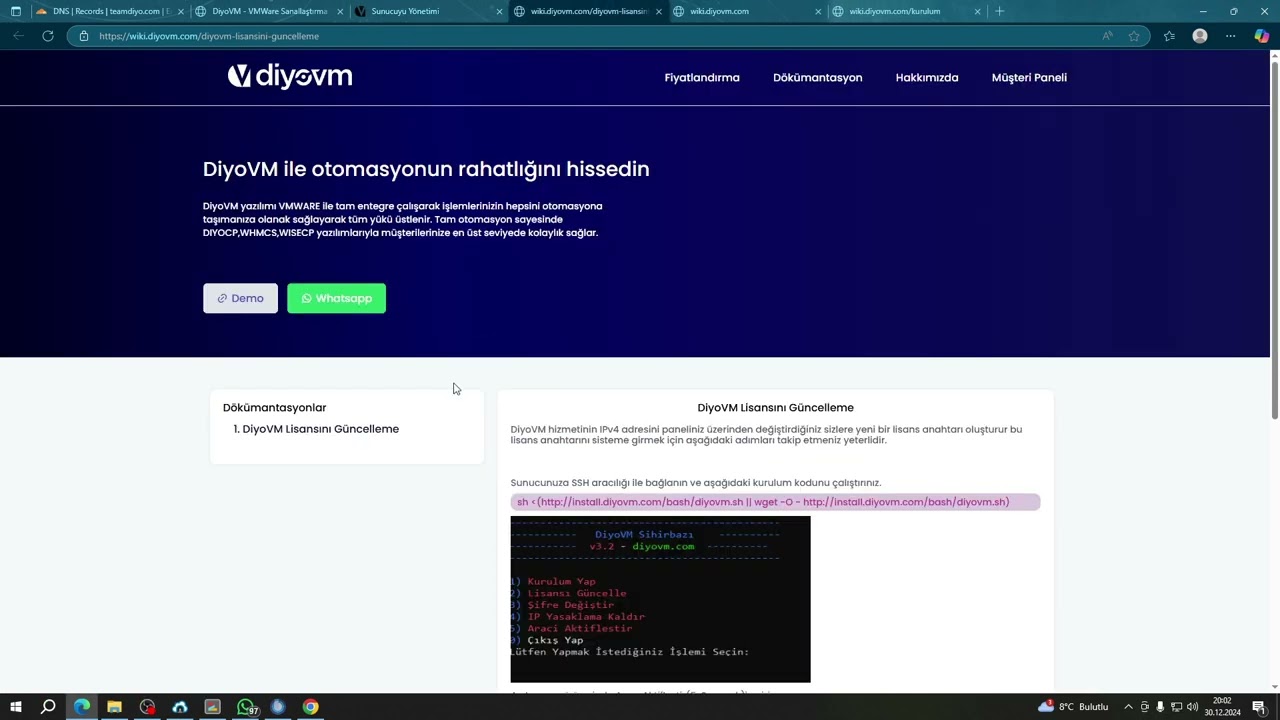Open the Windows Start menu
The image size is (1280, 720).
tap(15, 707)
